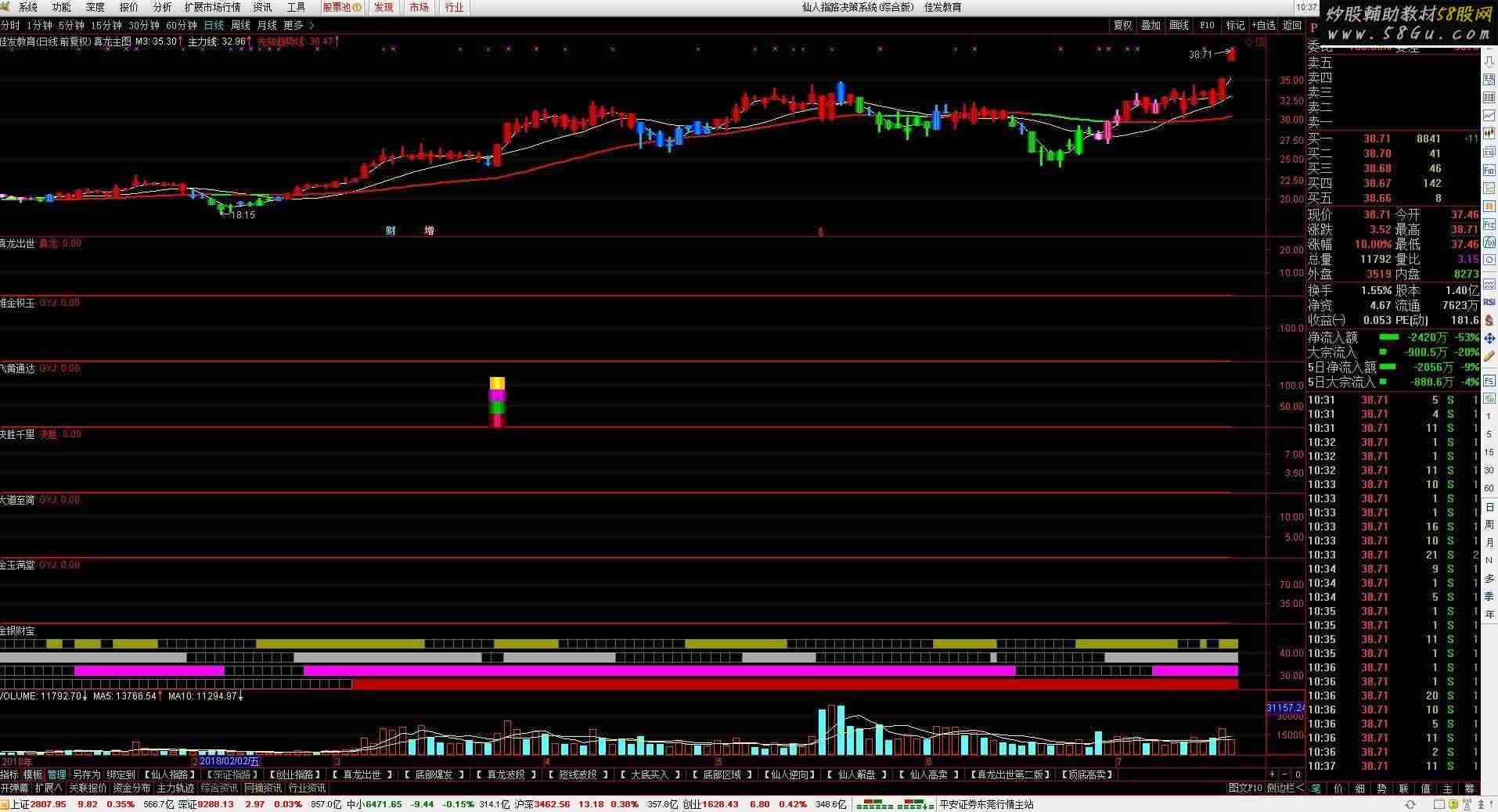The height and width of the screenshot is (812, 1498).
Task: Open the 底部爆发 indicator tab
Action: point(434,774)
